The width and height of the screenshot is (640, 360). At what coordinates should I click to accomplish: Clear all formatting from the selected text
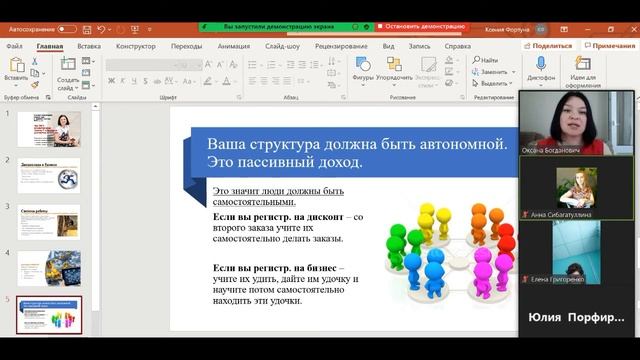point(233,64)
